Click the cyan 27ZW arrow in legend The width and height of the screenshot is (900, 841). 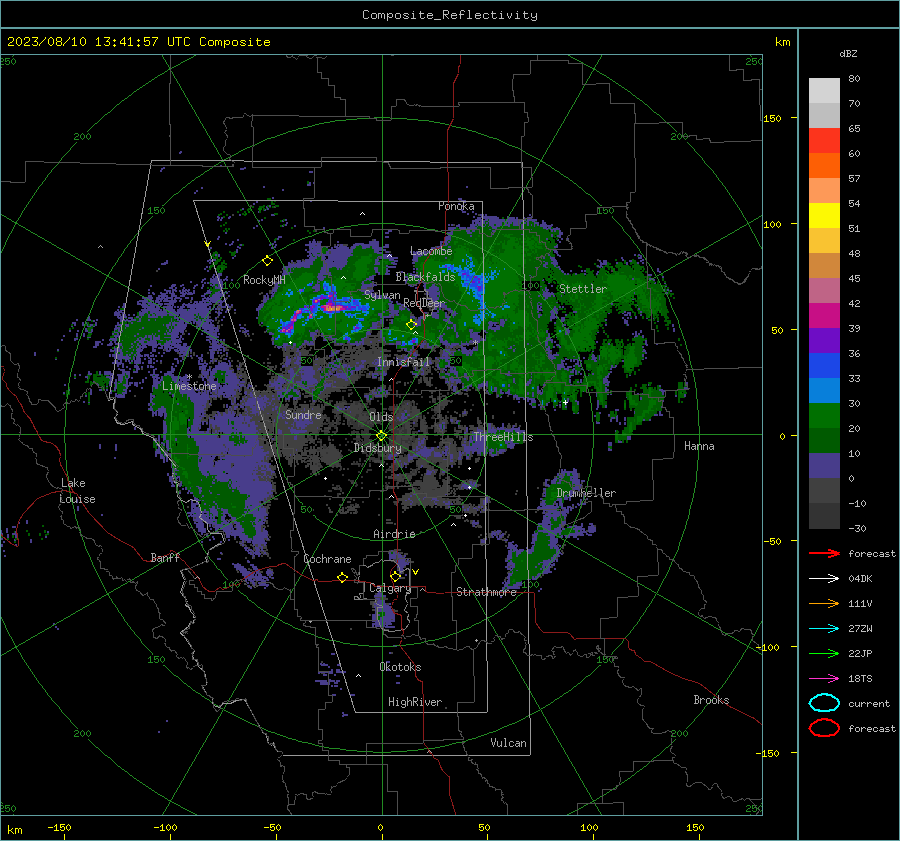824,628
